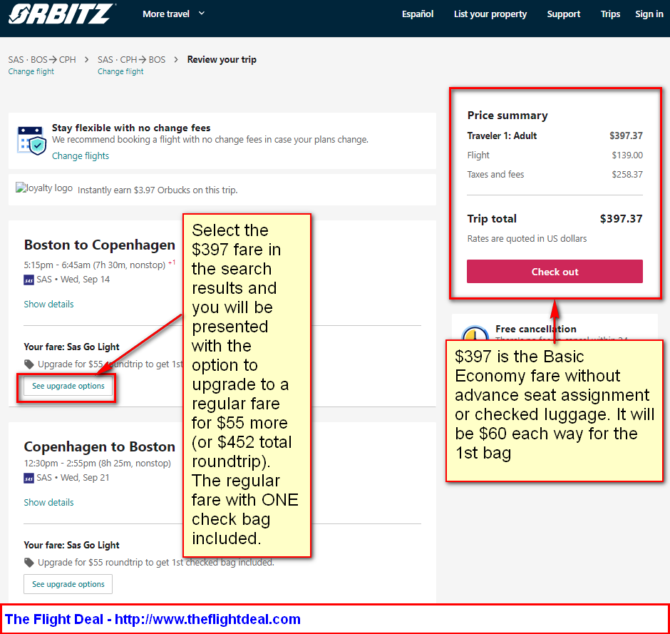
Task: Click the Orbitz logo
Action: coord(61,14)
